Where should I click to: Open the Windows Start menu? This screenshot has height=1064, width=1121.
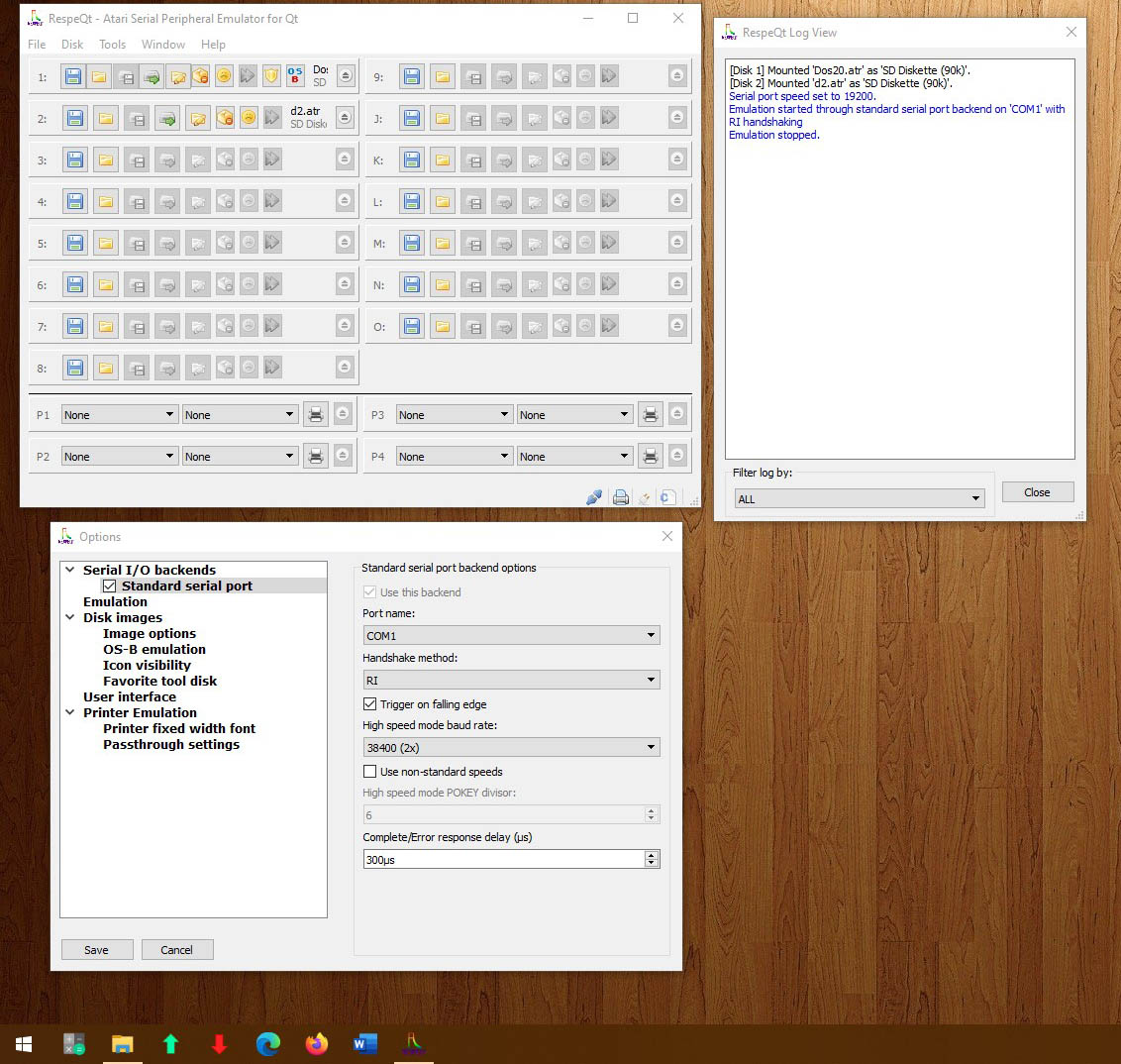click(x=24, y=1045)
